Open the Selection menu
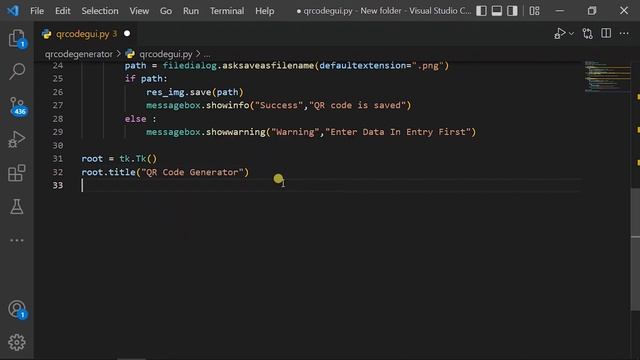 (100, 11)
